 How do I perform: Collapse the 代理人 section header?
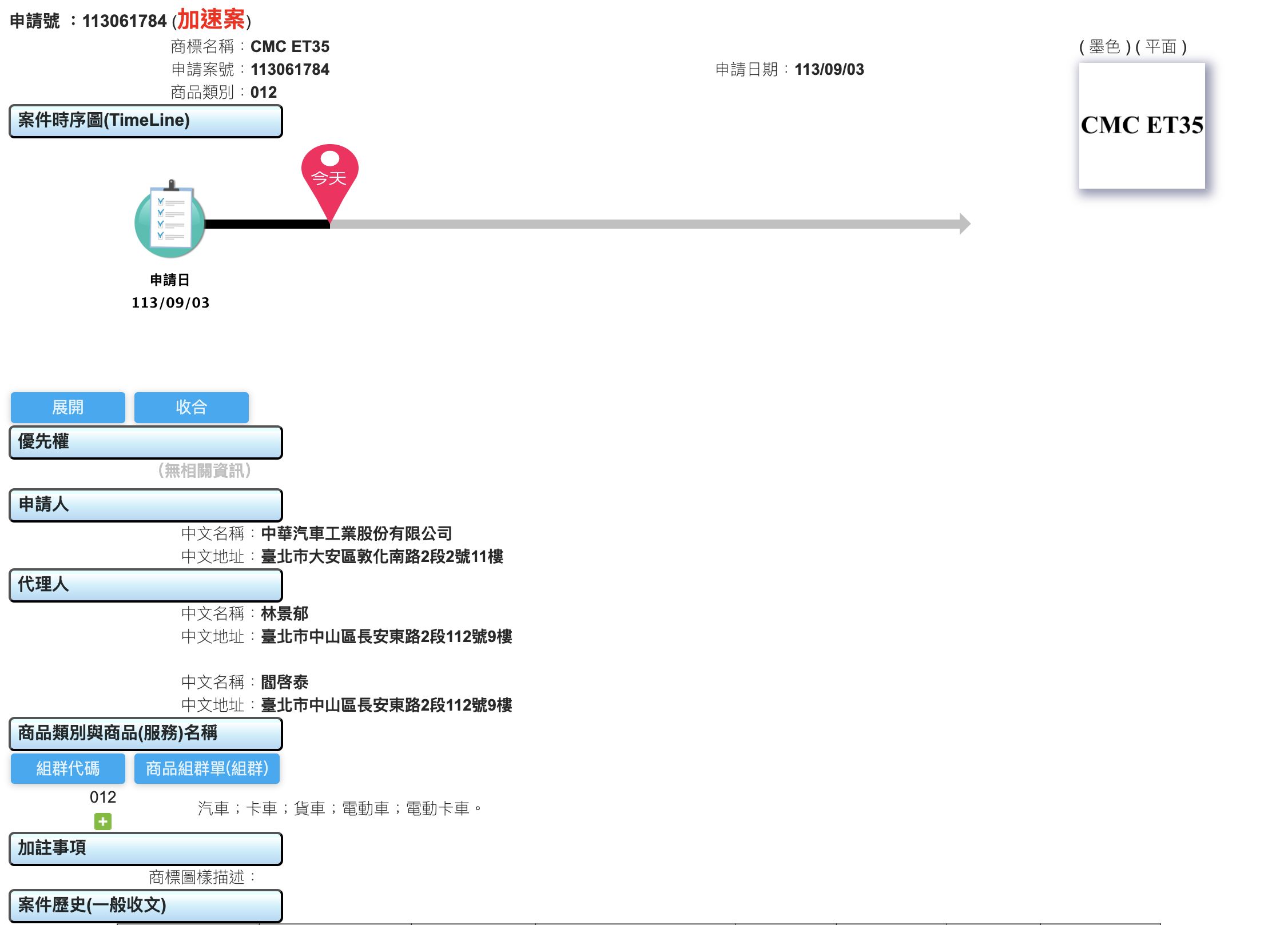click(x=146, y=585)
